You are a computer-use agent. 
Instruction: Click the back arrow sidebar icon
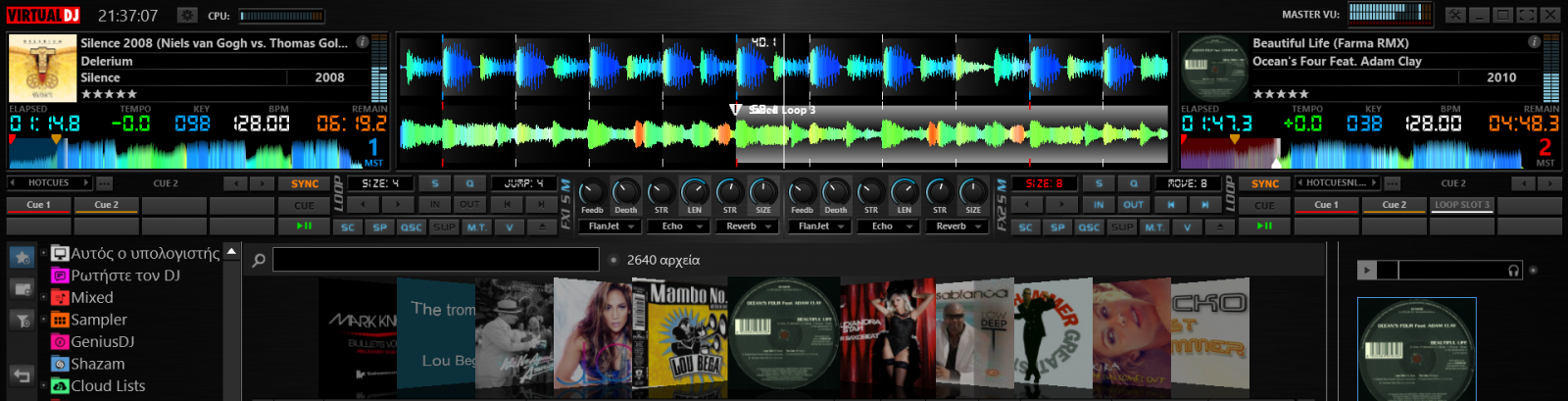tap(22, 376)
